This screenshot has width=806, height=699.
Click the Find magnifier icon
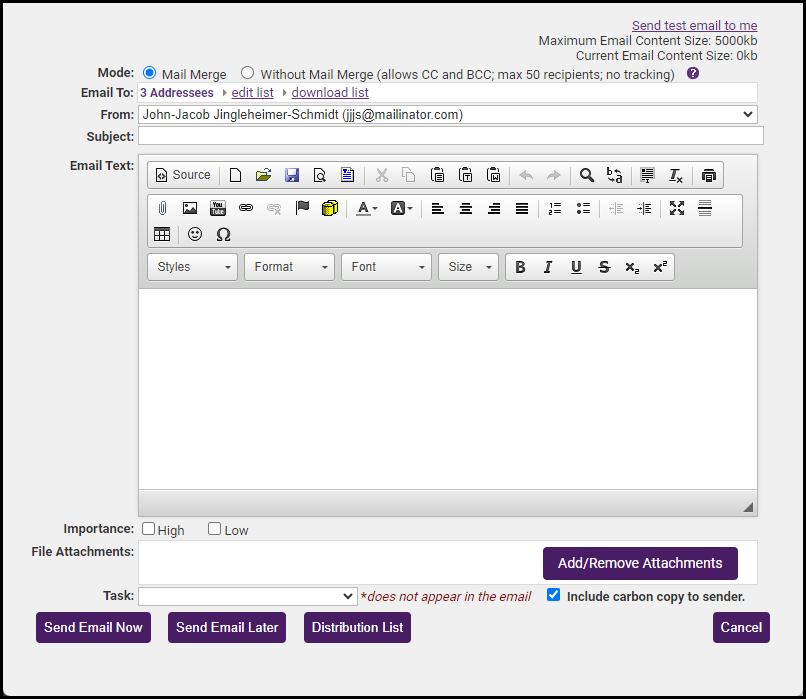[587, 175]
